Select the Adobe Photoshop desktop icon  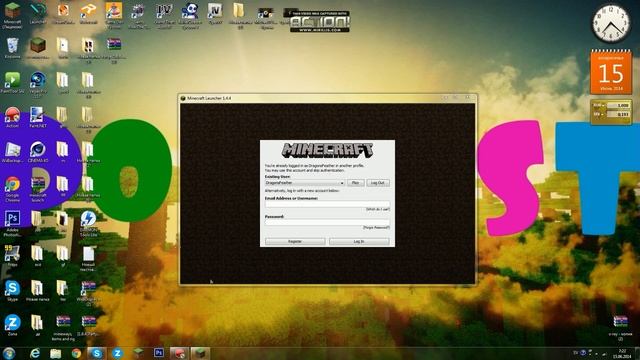[12, 223]
